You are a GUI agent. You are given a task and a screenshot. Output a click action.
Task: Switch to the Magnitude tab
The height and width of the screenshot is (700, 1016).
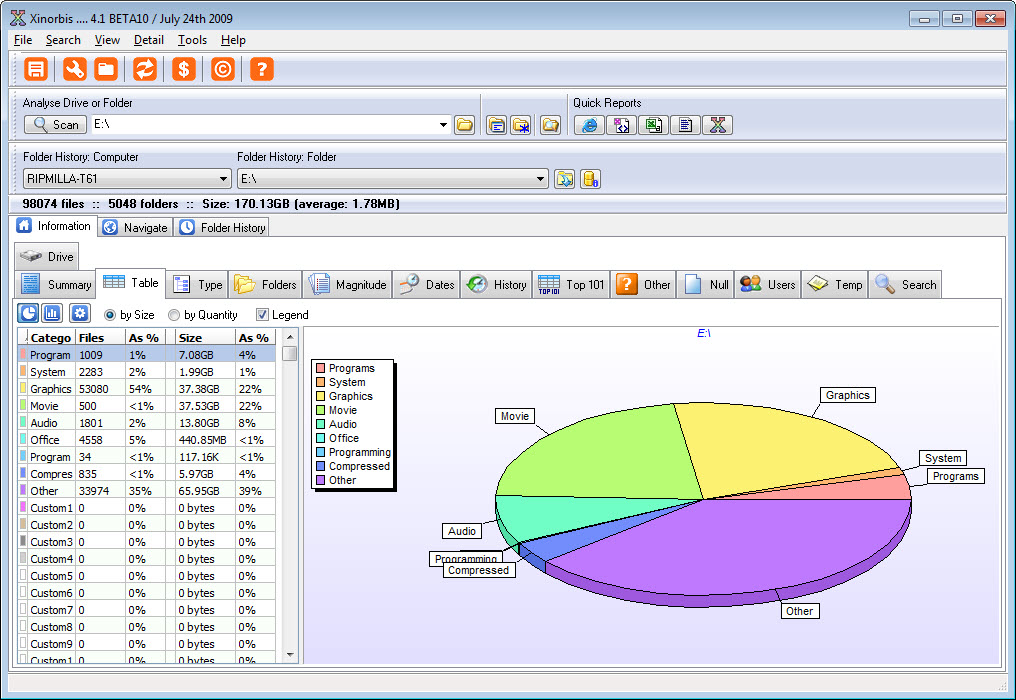pos(349,285)
